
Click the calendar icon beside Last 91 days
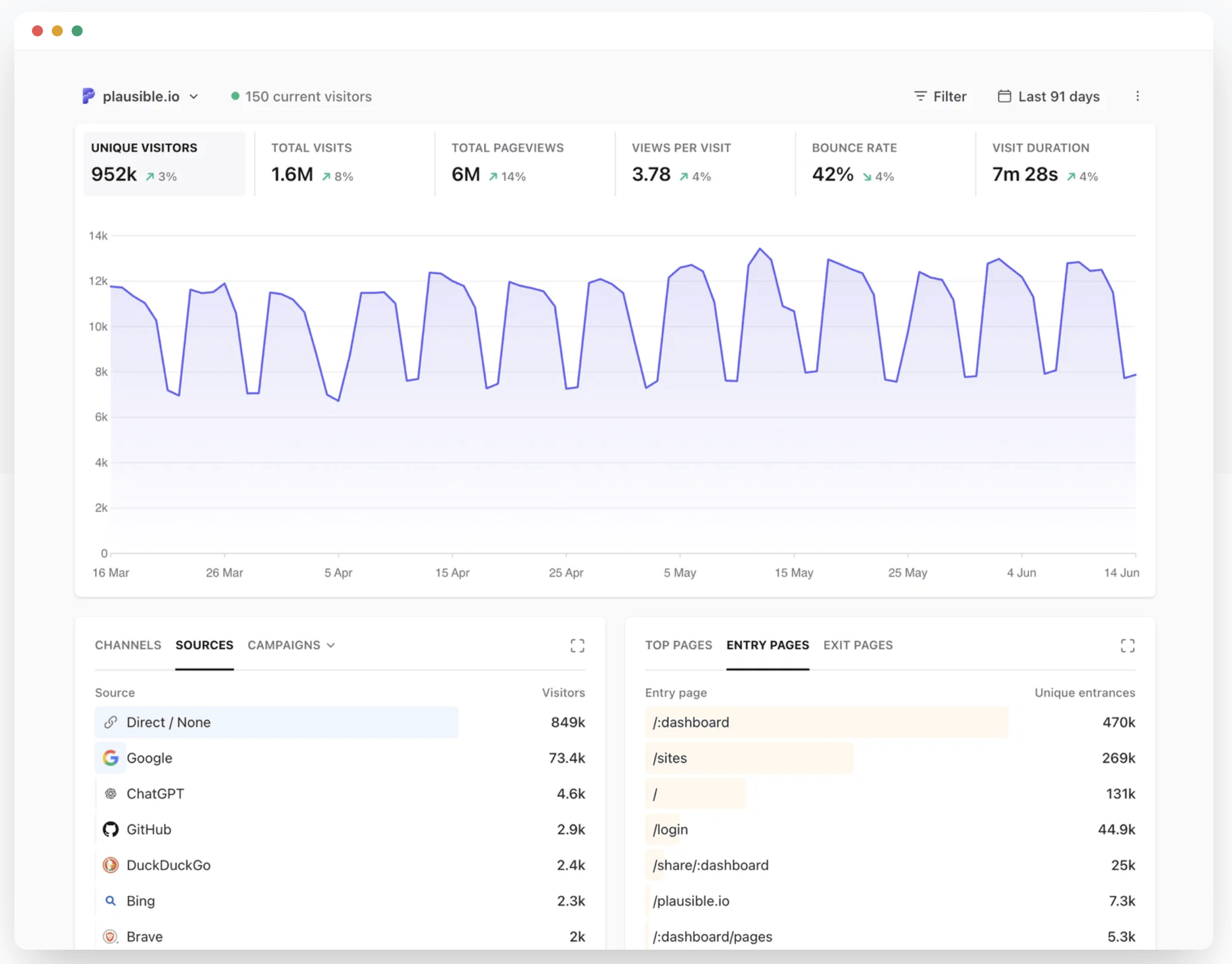click(x=1004, y=96)
